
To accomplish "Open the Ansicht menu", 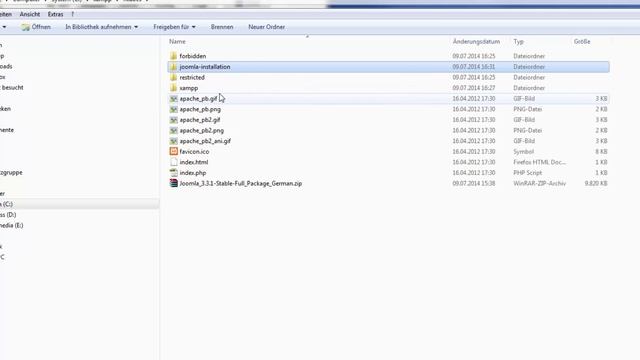I will (x=30, y=14).
